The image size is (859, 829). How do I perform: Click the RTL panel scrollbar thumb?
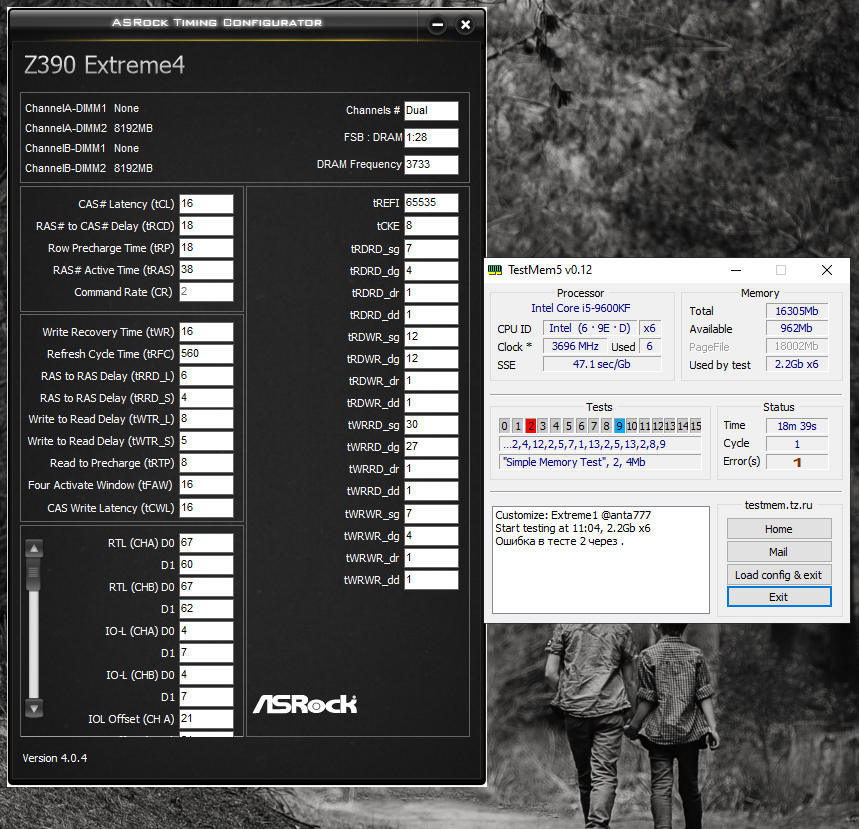click(x=34, y=573)
